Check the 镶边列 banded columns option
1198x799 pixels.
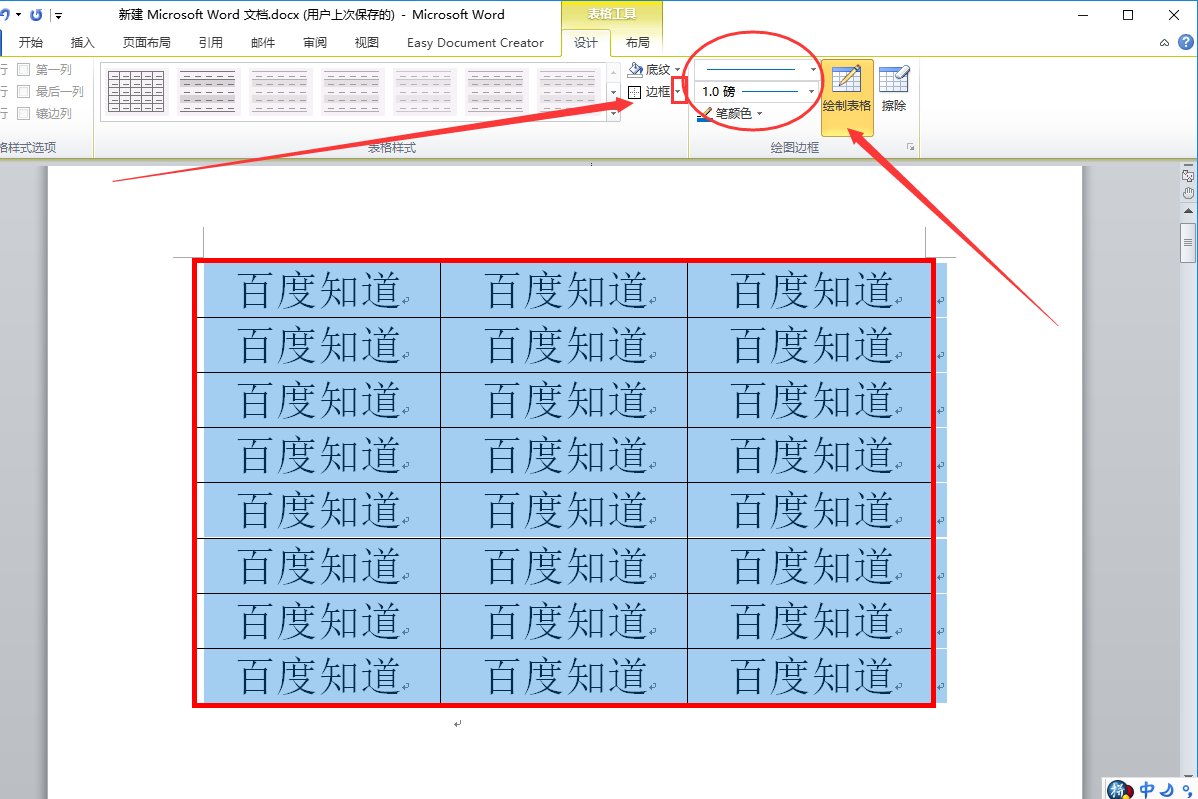[x=24, y=114]
